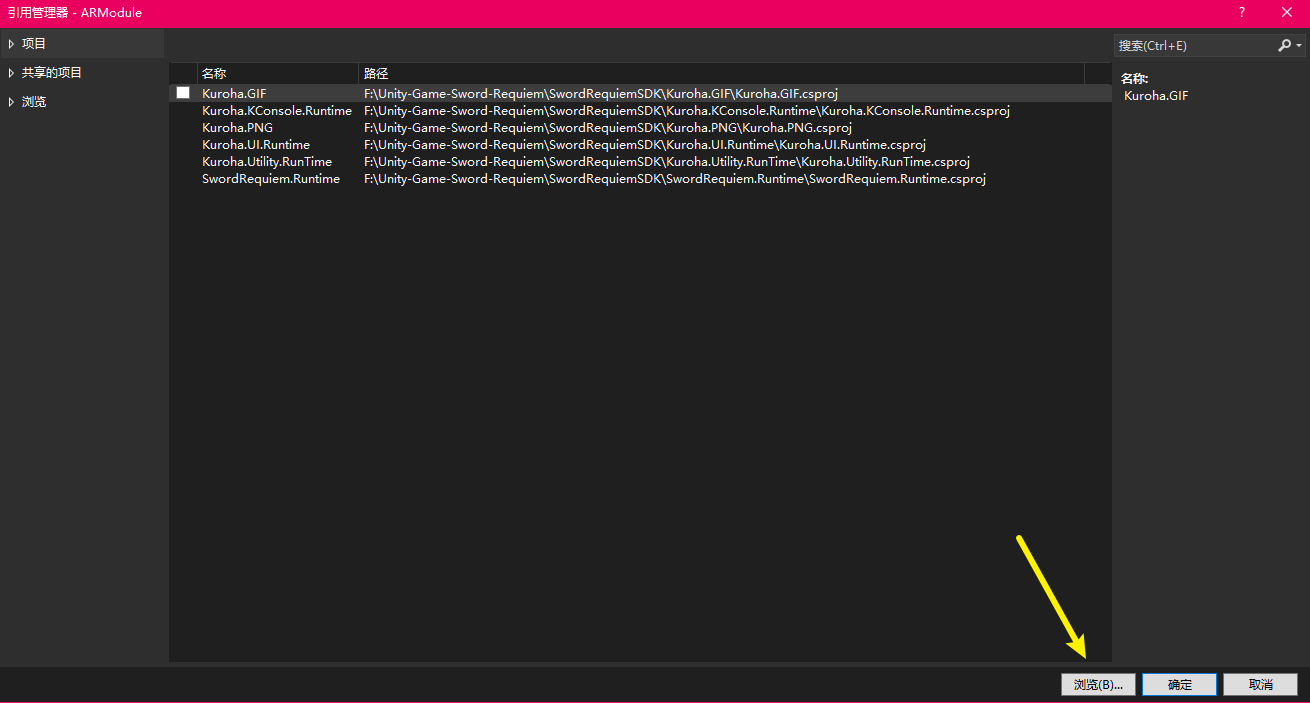Select the 项目 category

34,44
